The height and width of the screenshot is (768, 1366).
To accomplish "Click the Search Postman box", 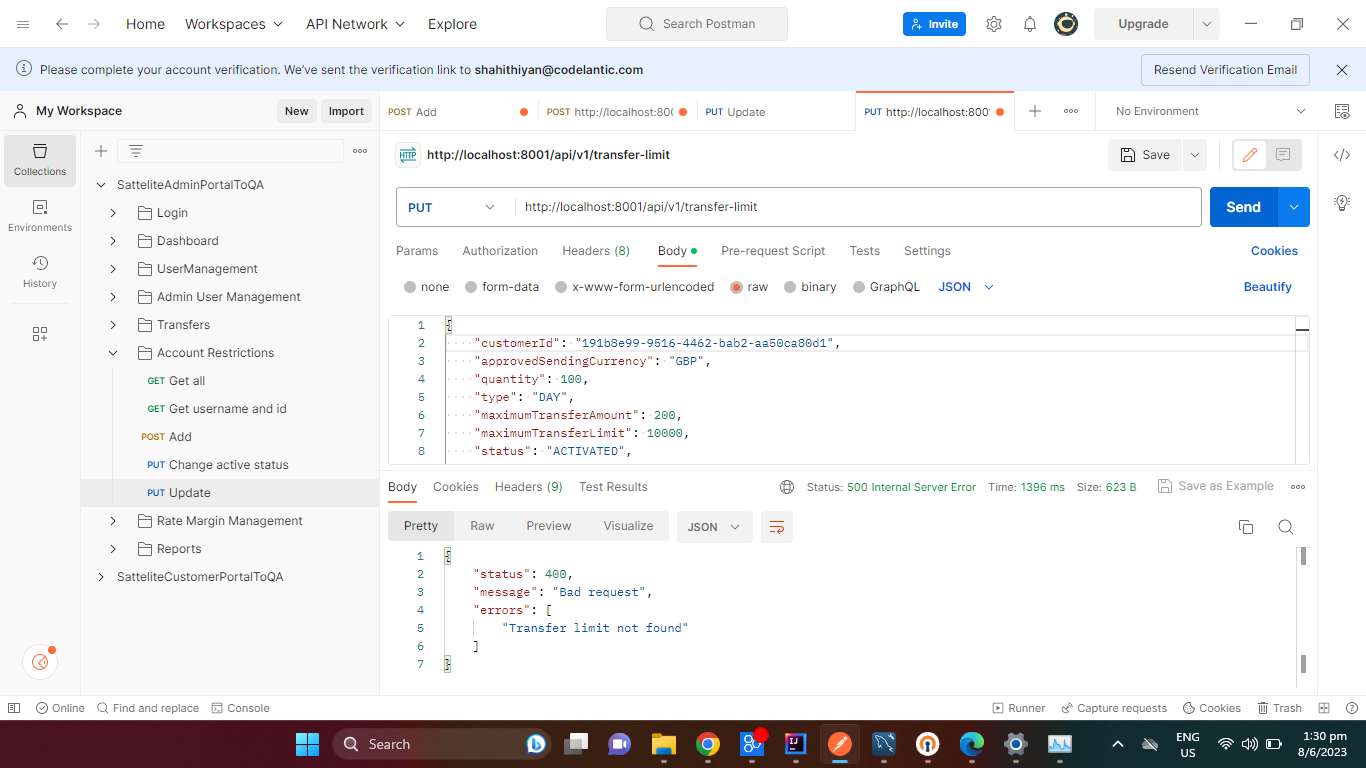I will [697, 24].
